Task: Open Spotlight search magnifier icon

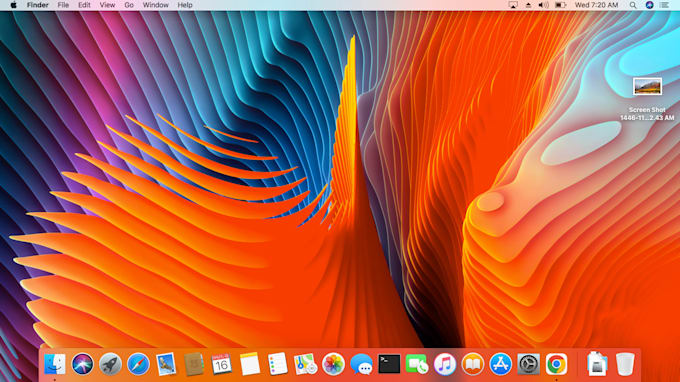Action: 633,5
